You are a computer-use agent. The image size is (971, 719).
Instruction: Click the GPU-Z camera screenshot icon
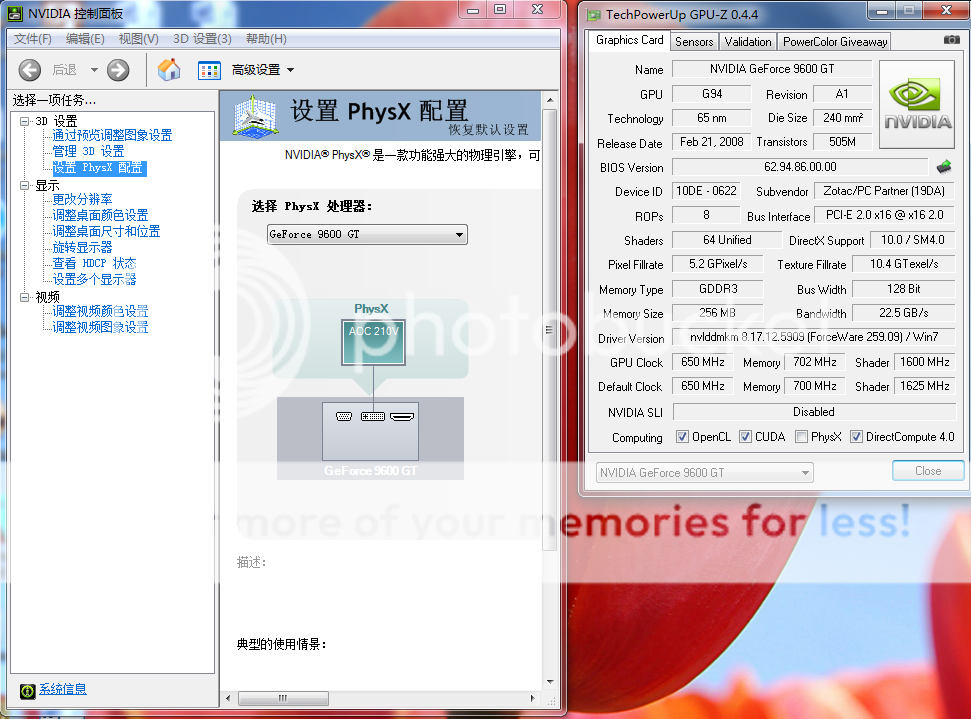(951, 40)
